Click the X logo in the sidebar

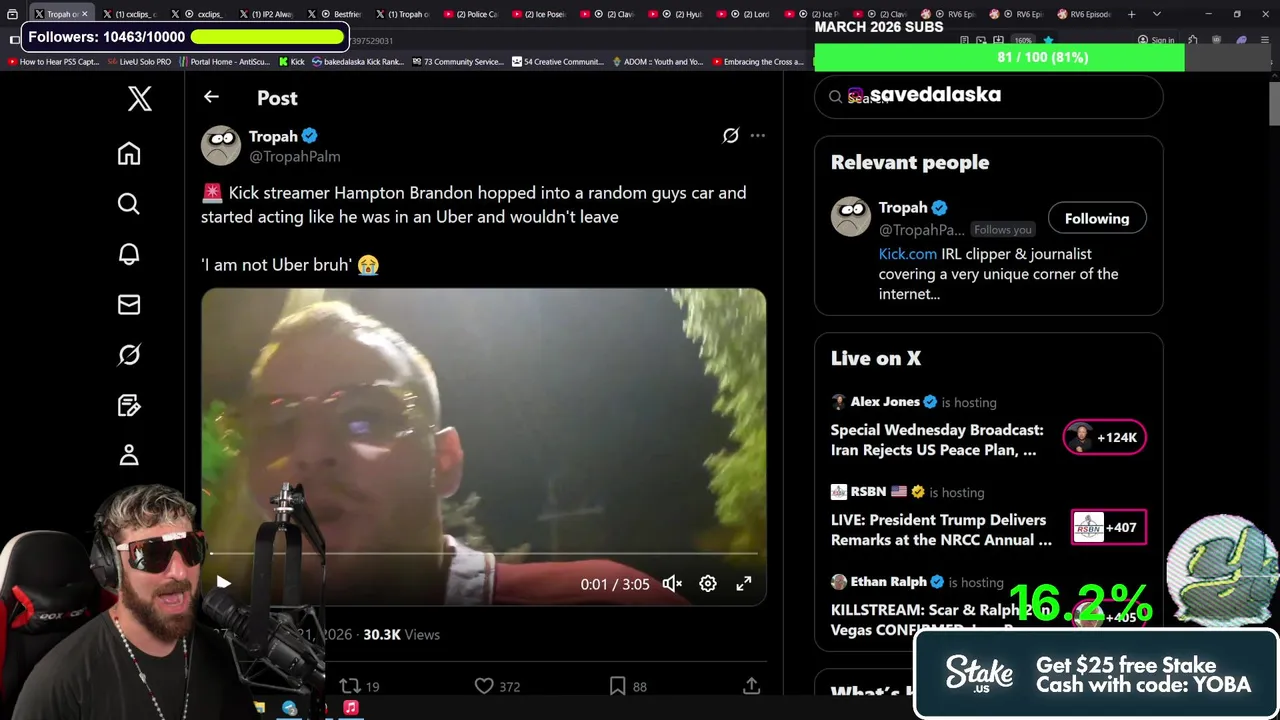[x=140, y=98]
